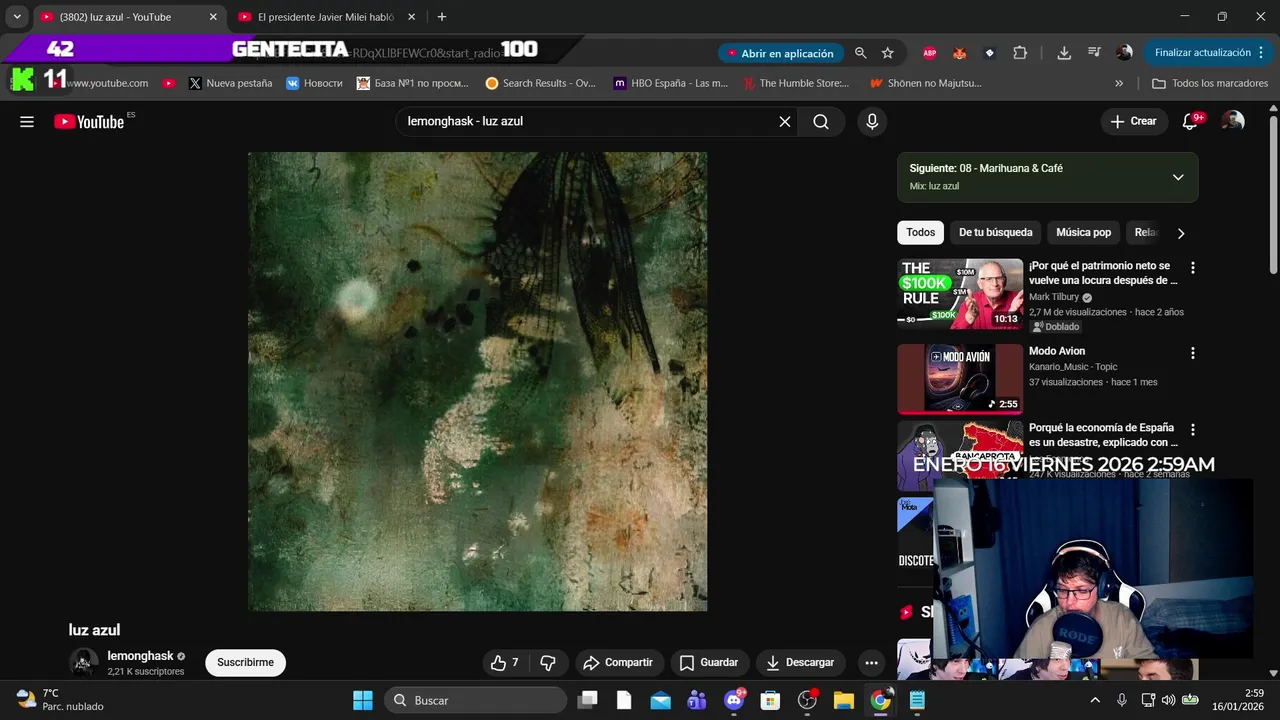Click the Descargar download button
The width and height of the screenshot is (1280, 720).
pyautogui.click(x=800, y=662)
